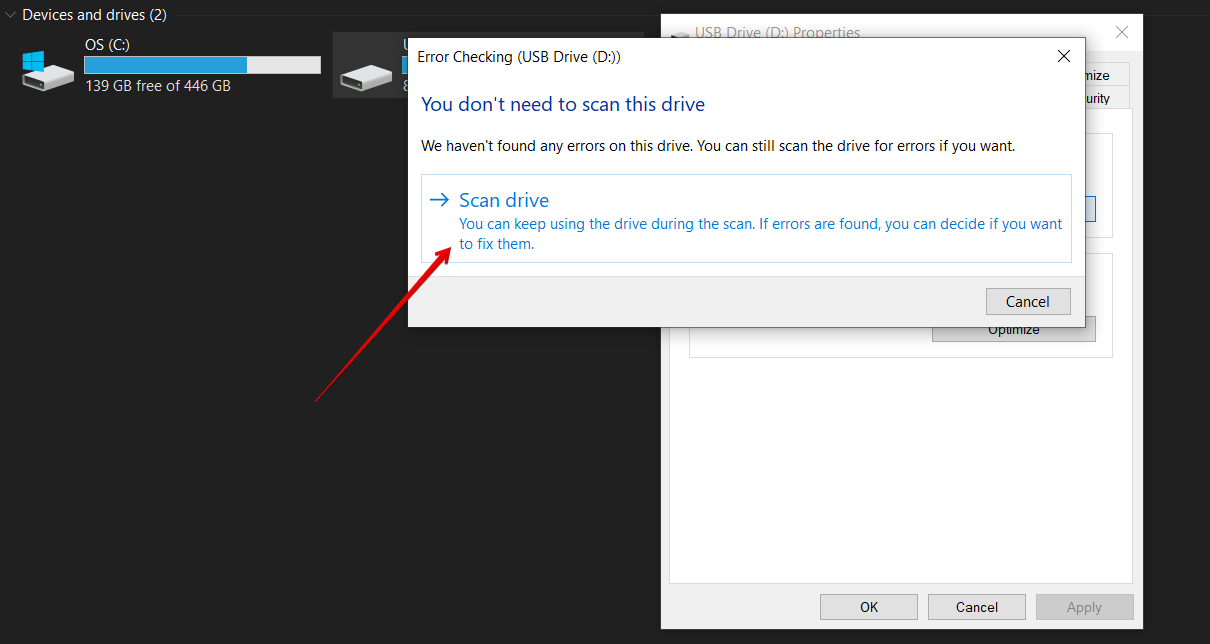Screen dimensions: 1210x644
Task: Click Scan drive heading text
Action: click(504, 200)
